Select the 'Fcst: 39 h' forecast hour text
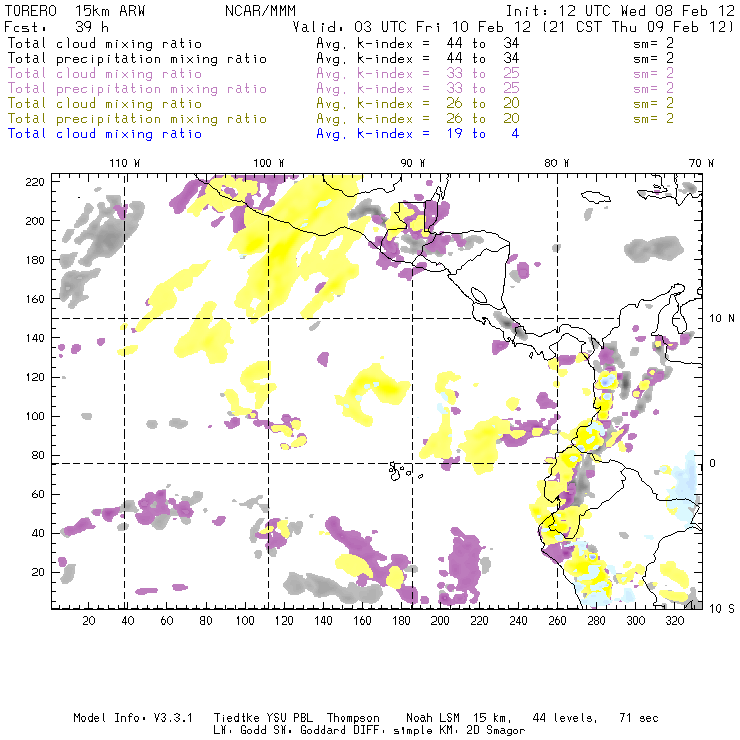The image size is (740, 740). (x=56, y=27)
